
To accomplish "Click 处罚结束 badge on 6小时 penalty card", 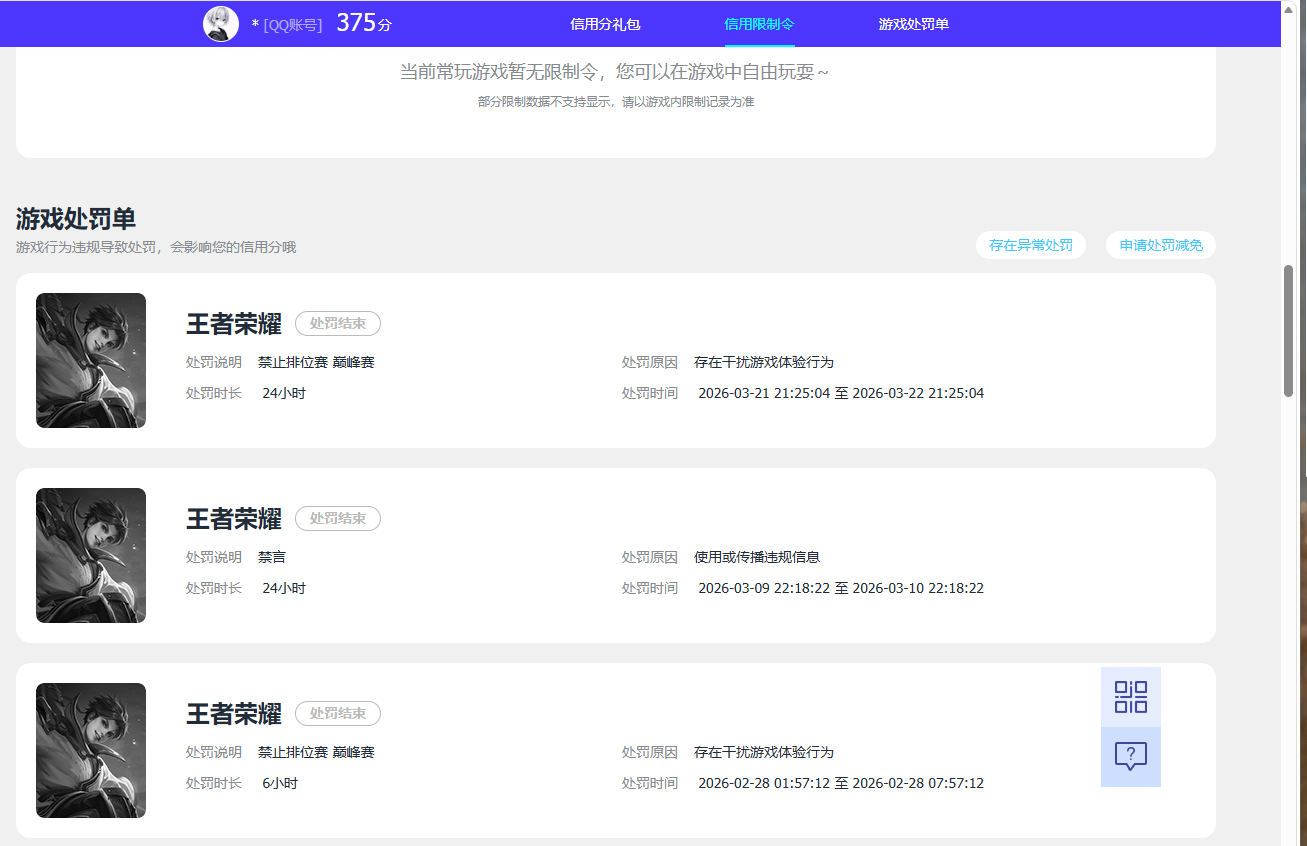I will tap(338, 714).
